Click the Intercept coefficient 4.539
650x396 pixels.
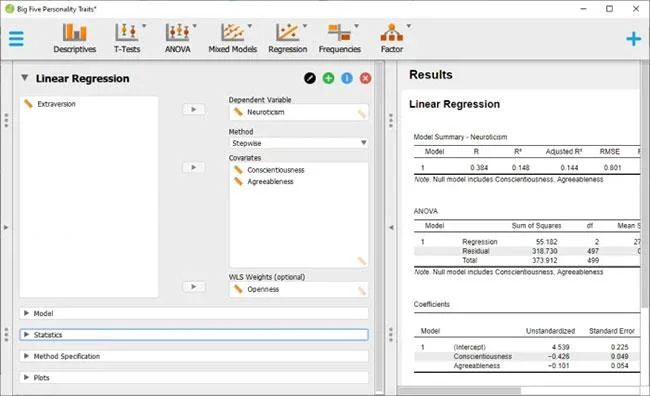coord(560,347)
